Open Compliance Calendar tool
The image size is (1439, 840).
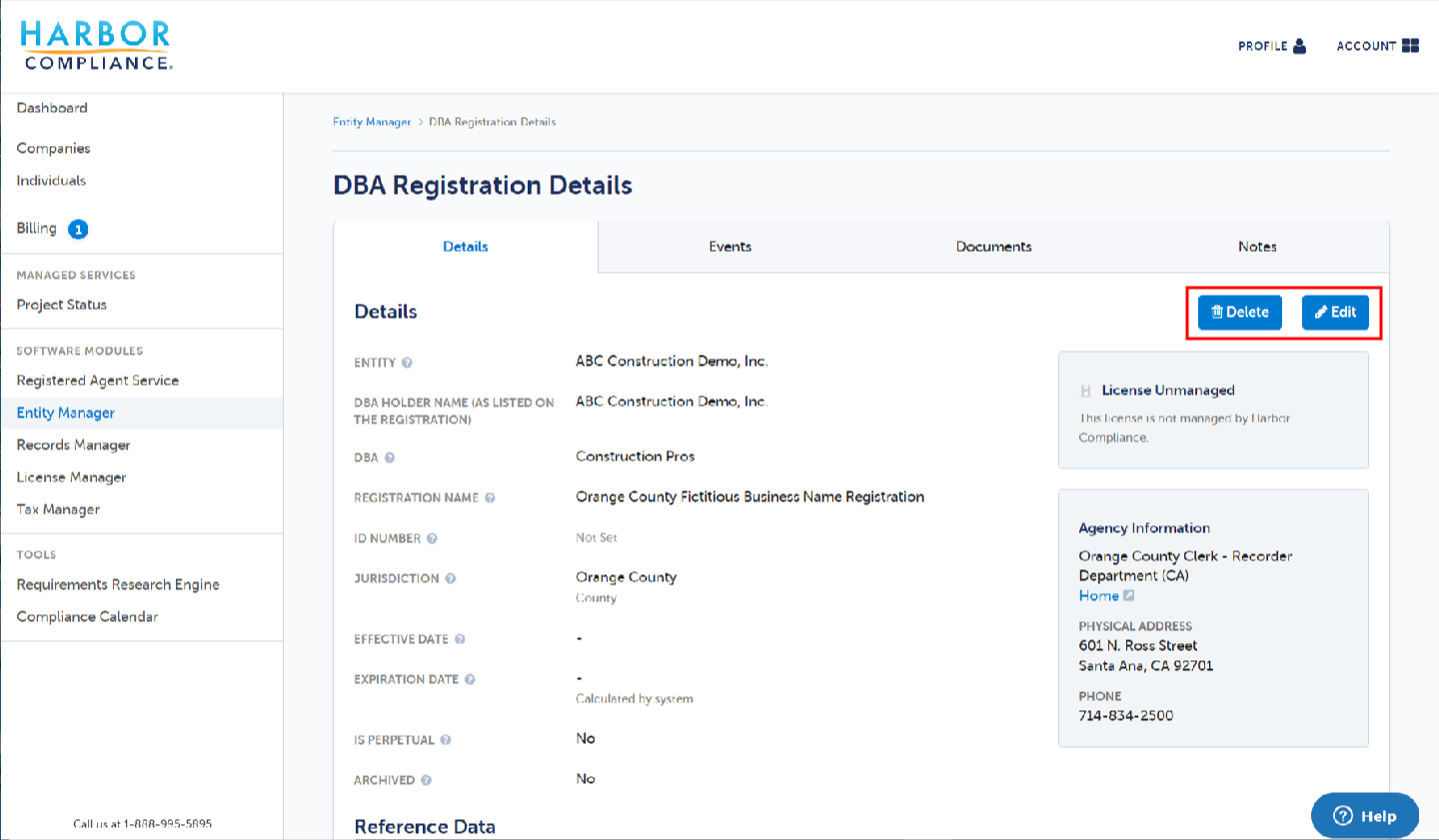pyautogui.click(x=87, y=616)
